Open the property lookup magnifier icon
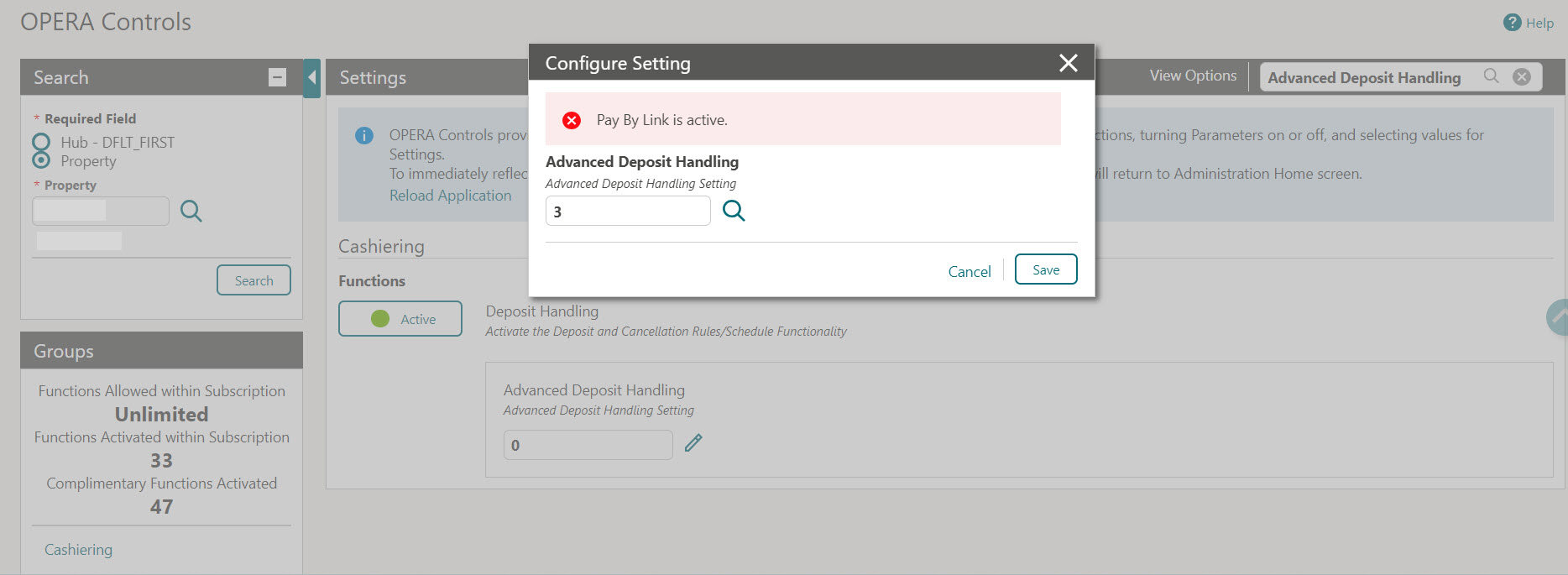The height and width of the screenshot is (575, 1568). (x=191, y=211)
